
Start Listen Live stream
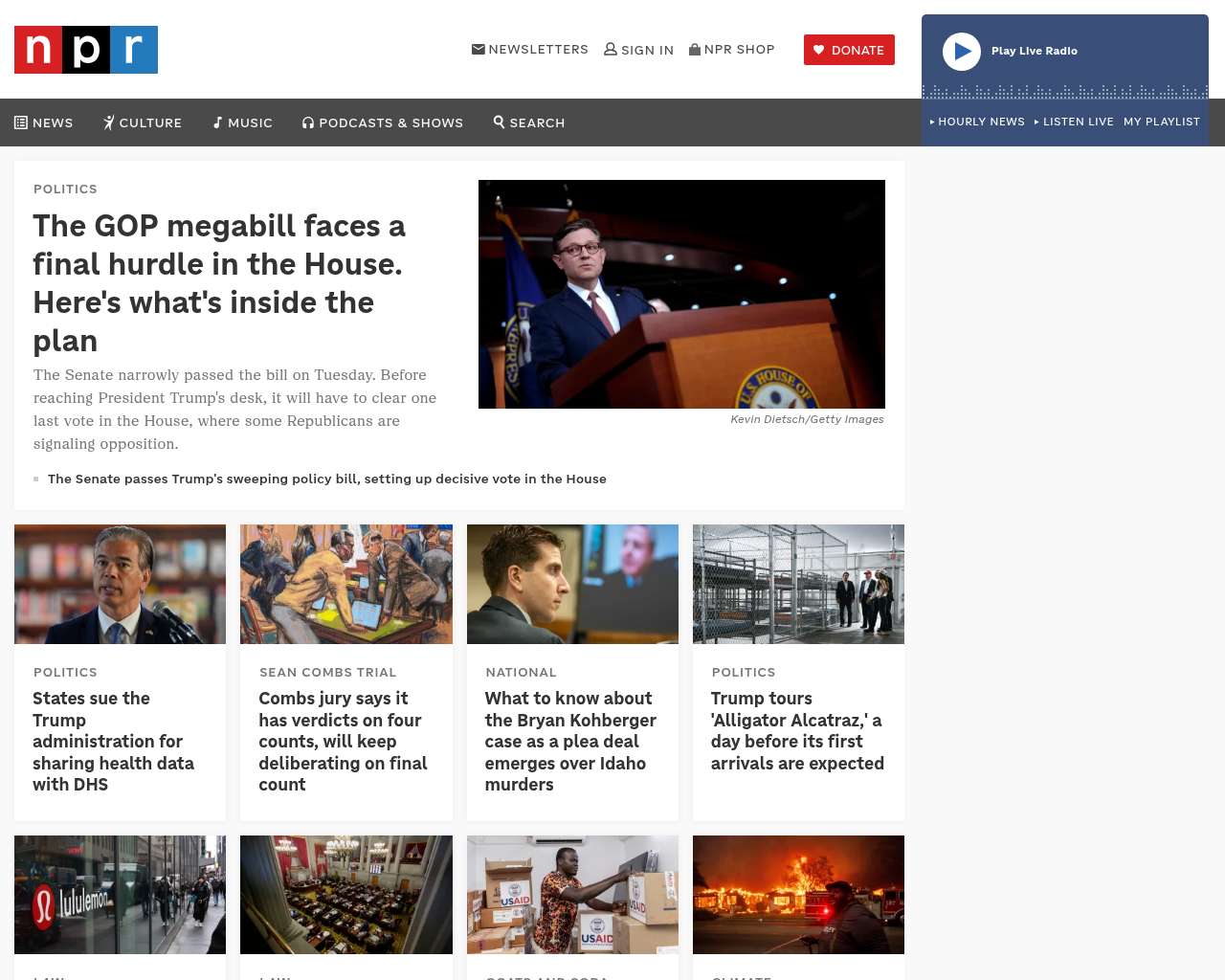[1074, 122]
